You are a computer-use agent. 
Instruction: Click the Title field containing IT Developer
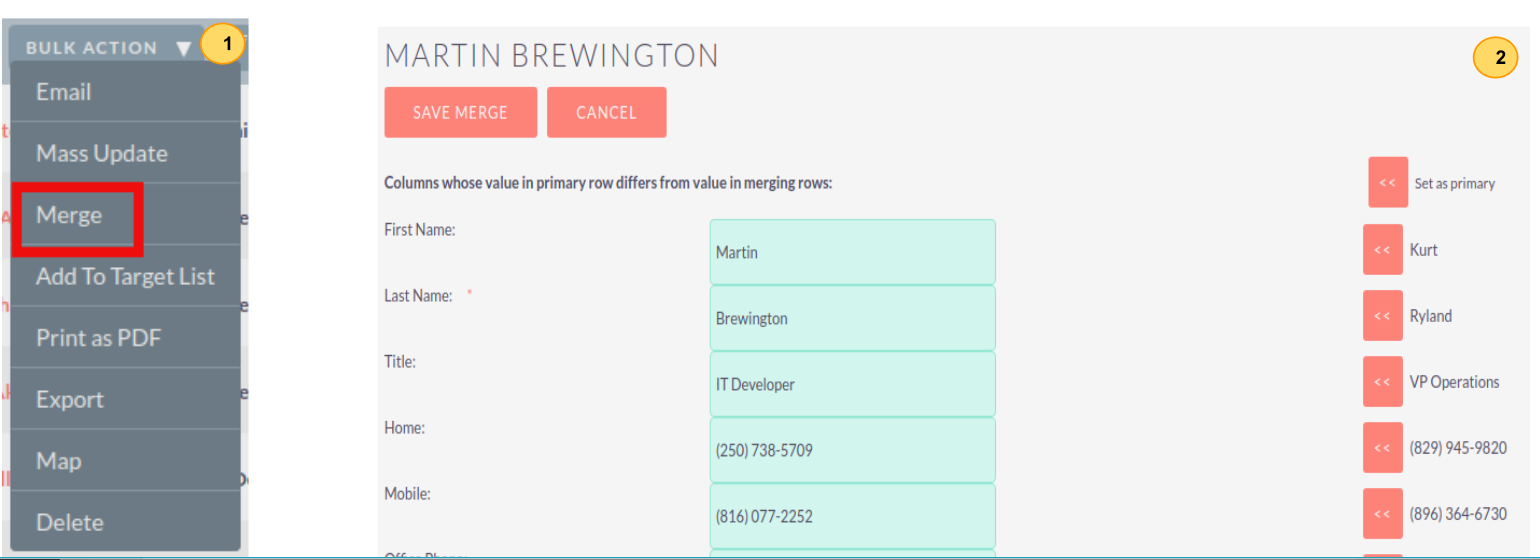(852, 384)
